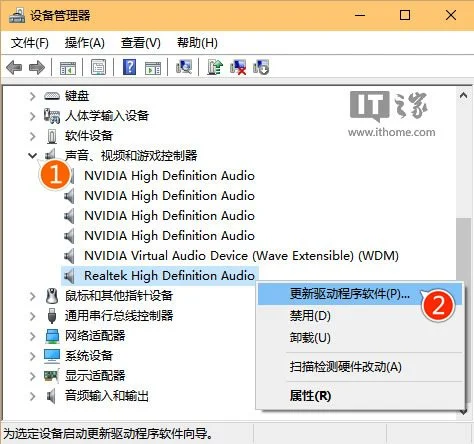Image resolution: width=474 pixels, height=444 pixels.
Task: Expand the 网络适配器 category
Action: pyautogui.click(x=32, y=336)
